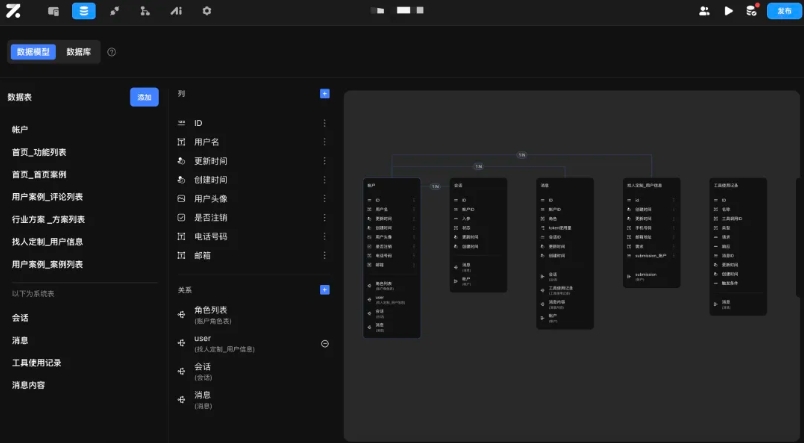Screen dimensions: 804x443
Task: Add a new column with plus icon
Action: click(x=325, y=93)
